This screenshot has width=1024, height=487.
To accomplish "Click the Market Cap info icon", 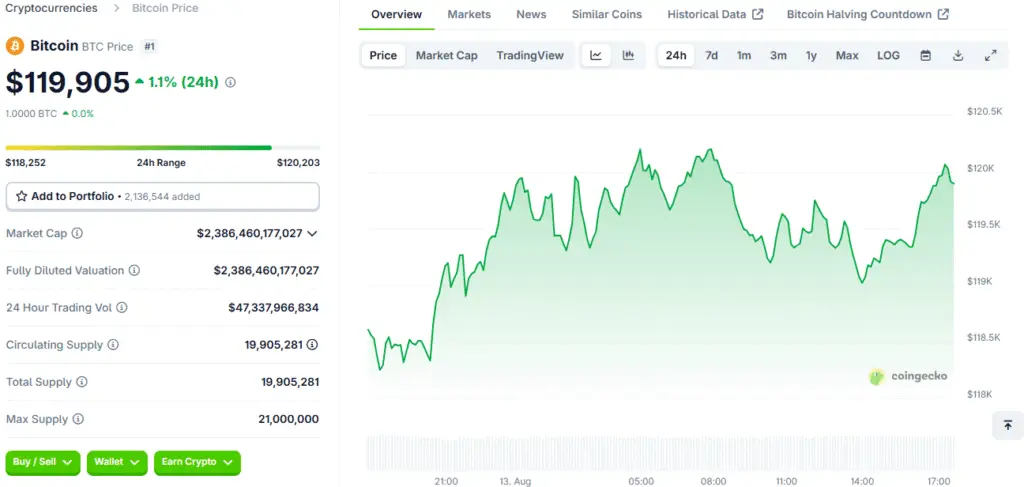I will [x=77, y=233].
